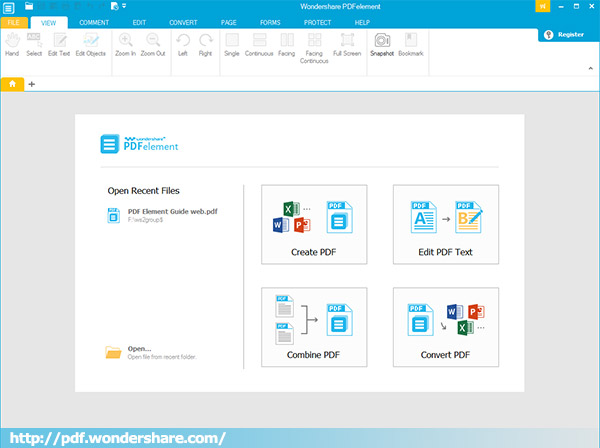Click the Home tab icon

pos(12,84)
